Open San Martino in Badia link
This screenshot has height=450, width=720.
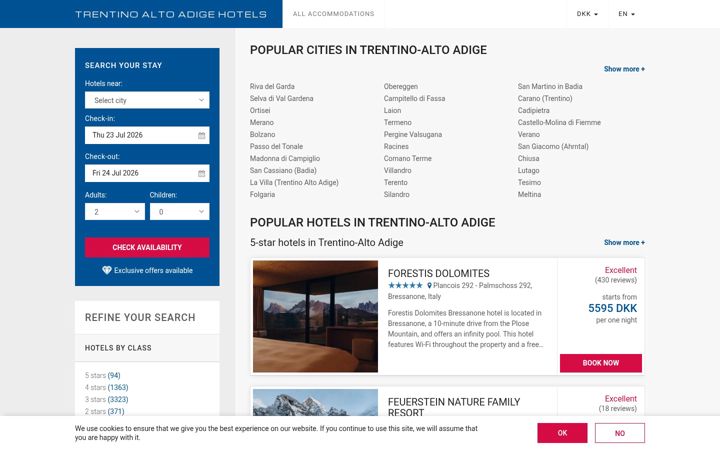point(550,86)
